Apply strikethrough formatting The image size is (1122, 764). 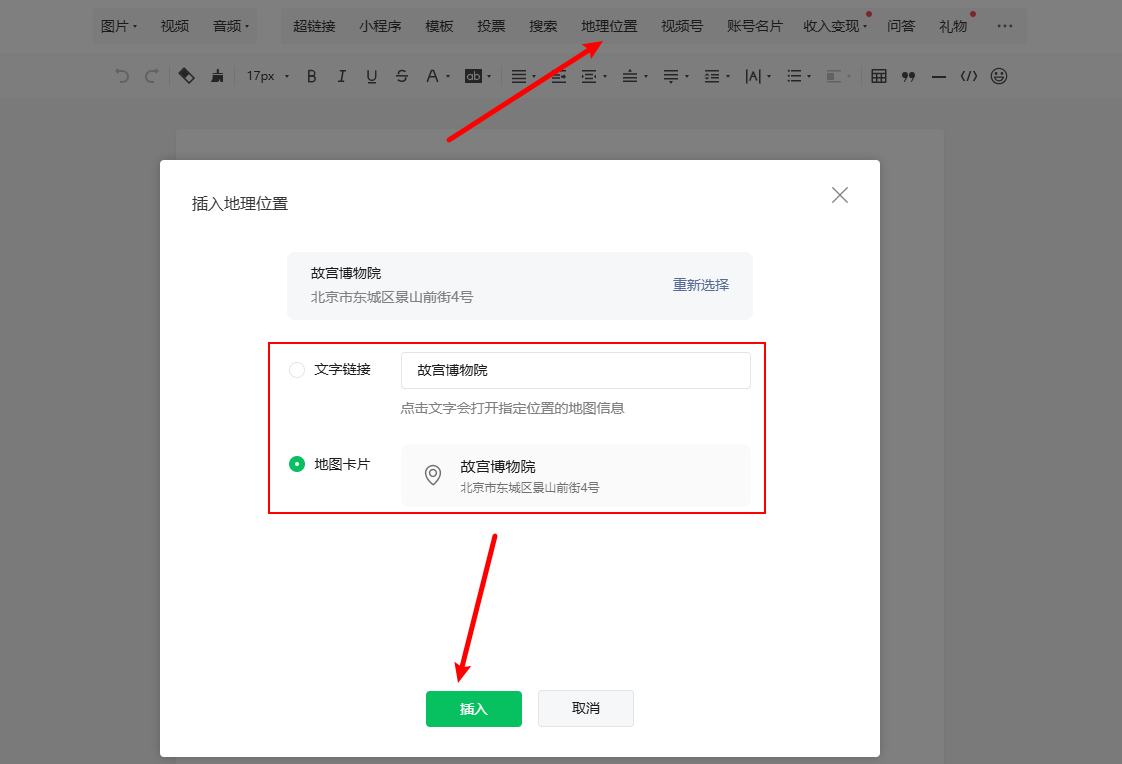401,76
